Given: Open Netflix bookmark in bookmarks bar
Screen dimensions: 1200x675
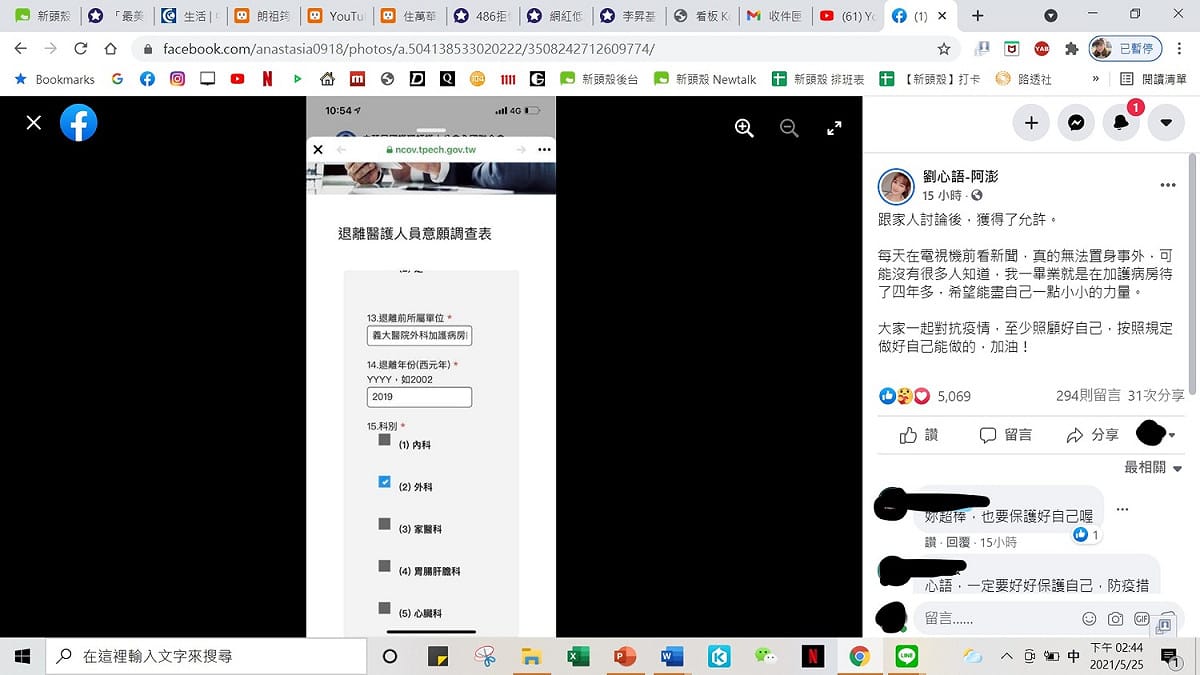Looking at the screenshot, I should click(x=267, y=79).
